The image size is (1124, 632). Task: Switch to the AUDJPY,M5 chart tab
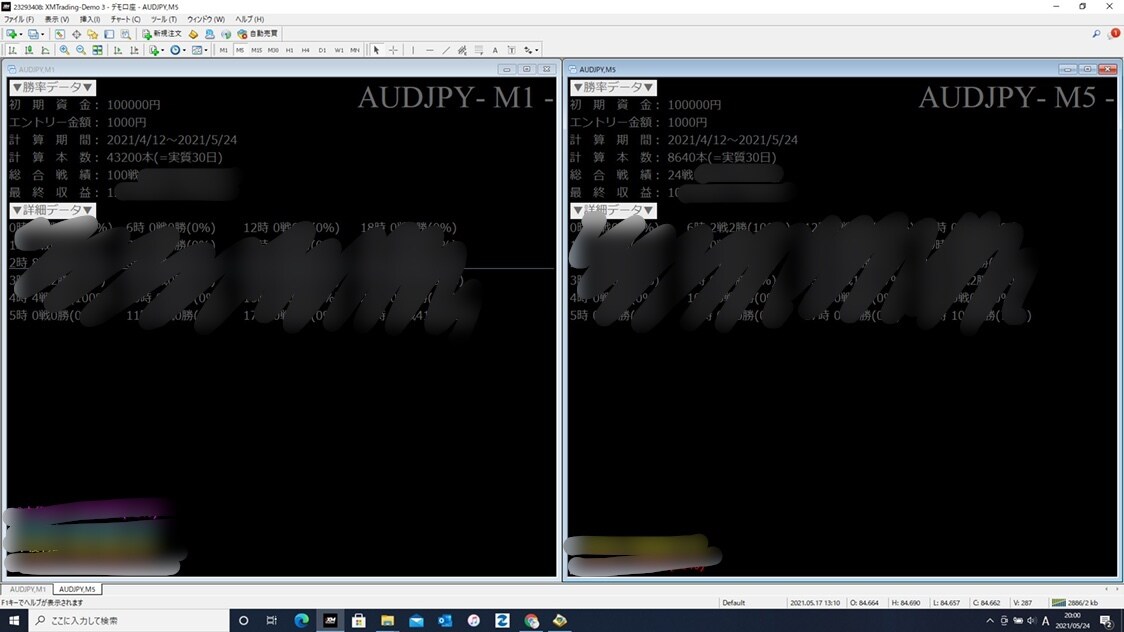tap(77, 589)
